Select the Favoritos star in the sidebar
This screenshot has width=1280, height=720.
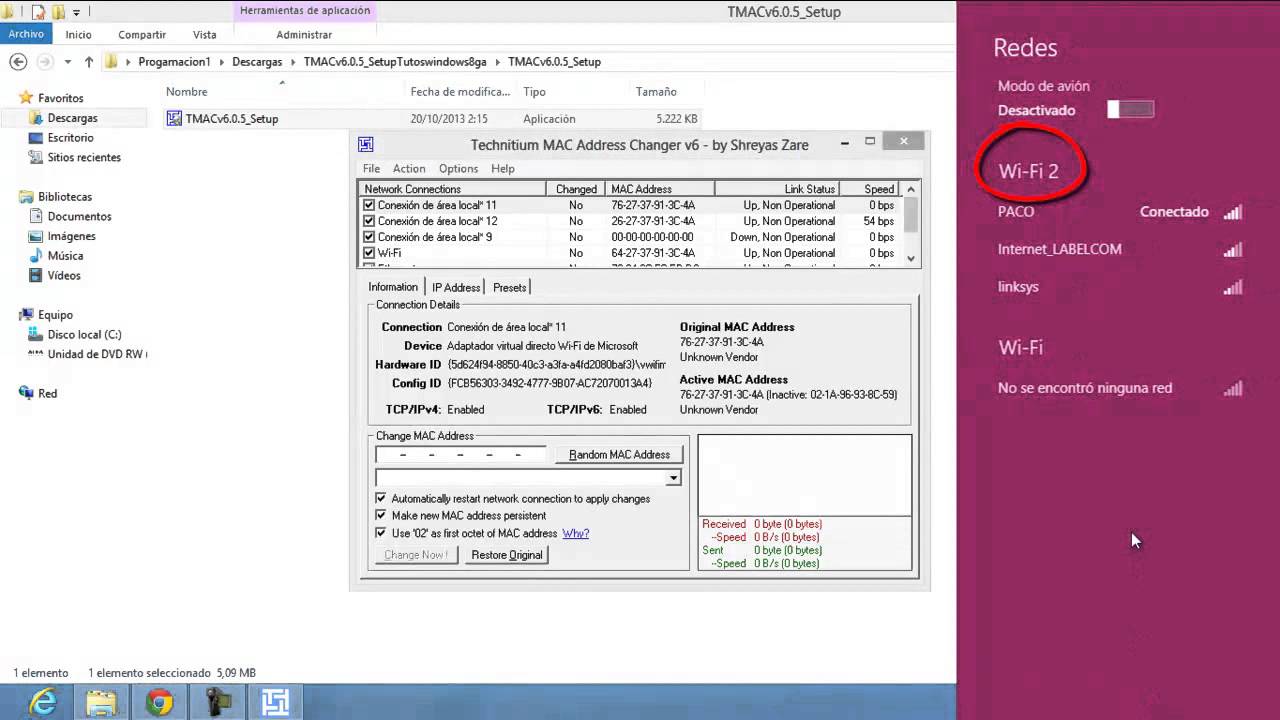pyautogui.click(x=27, y=98)
